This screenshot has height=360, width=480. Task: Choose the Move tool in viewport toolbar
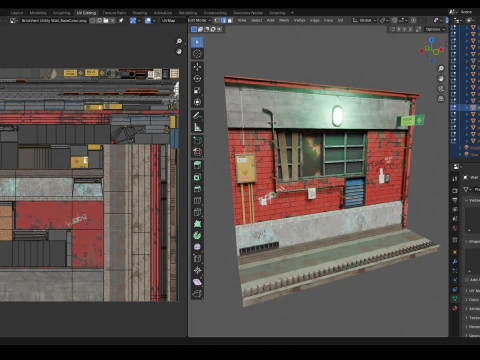coord(197,67)
